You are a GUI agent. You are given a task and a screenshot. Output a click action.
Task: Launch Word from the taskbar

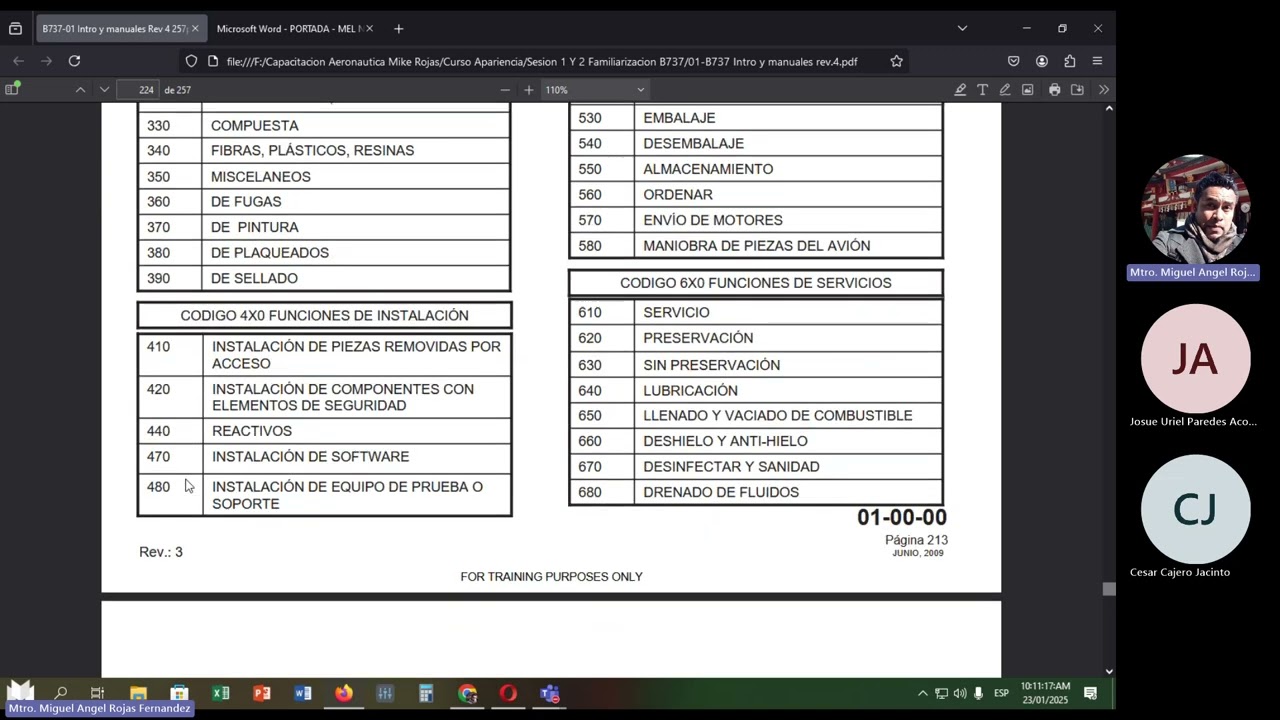click(x=303, y=693)
